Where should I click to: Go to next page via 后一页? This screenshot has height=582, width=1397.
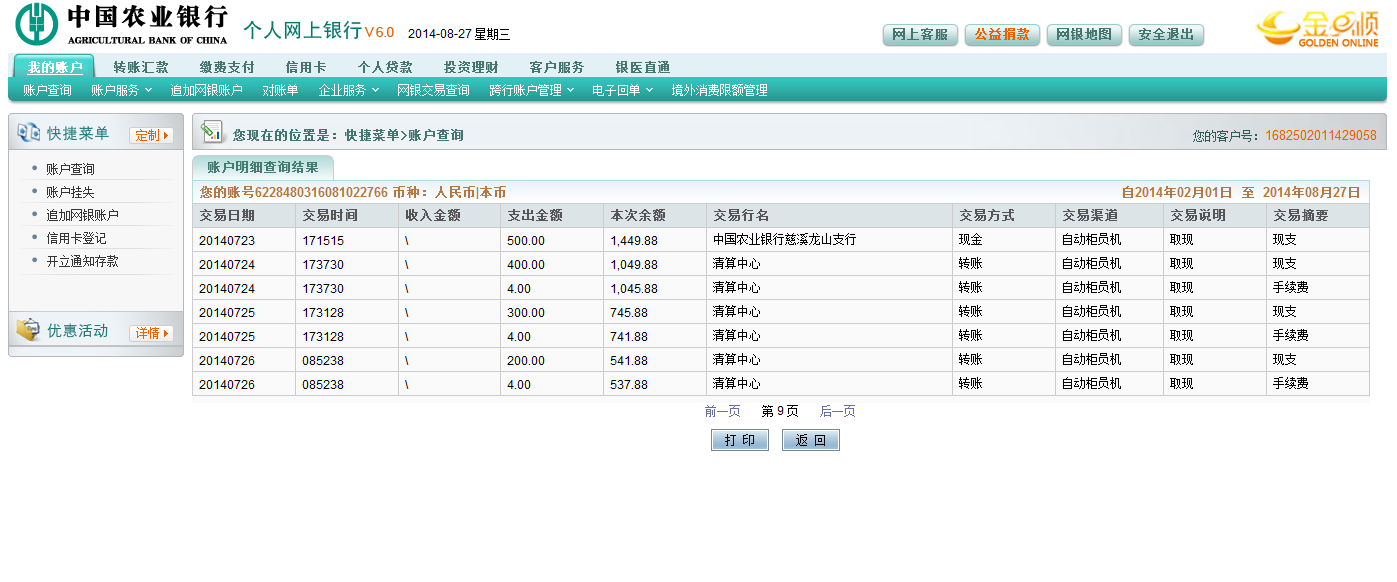(837, 411)
